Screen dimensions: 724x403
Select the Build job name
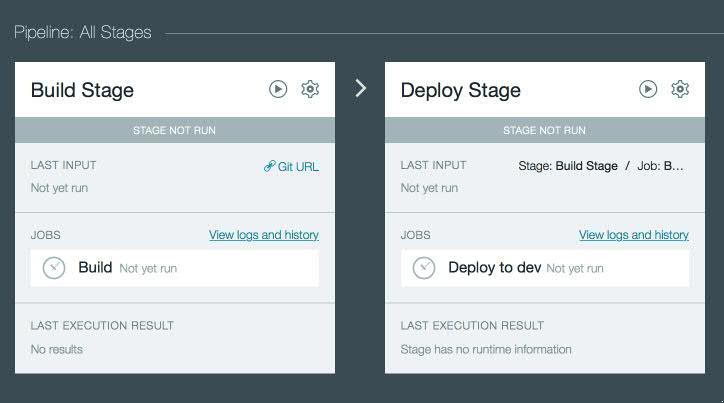[x=95, y=268]
